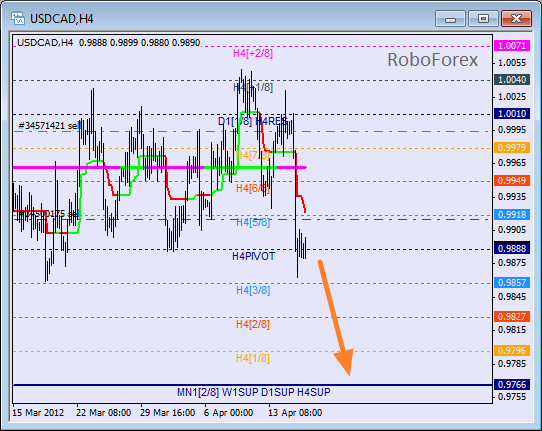The image size is (542, 431).
Task: Click the 0.9875 price scale value
Action: pos(512,263)
